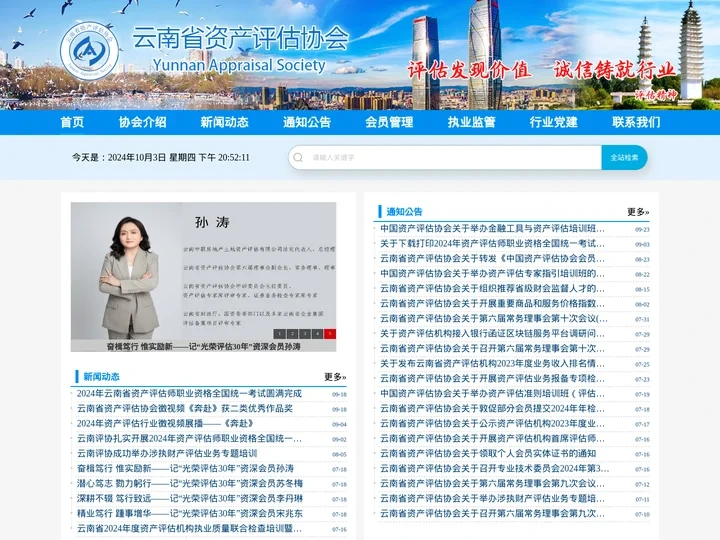Viewport: 720px width, 540px height.
Task: Open the 通知公告 navigation item
Action: [x=307, y=122]
